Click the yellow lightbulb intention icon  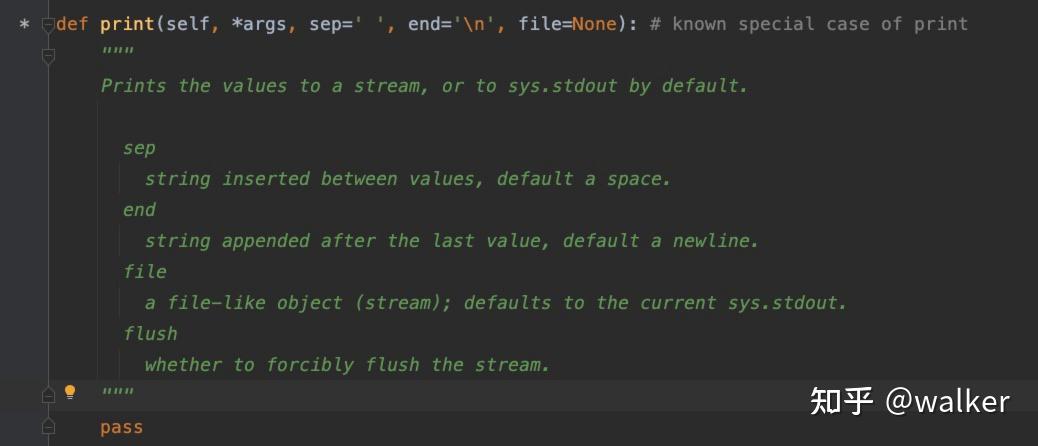(70, 392)
